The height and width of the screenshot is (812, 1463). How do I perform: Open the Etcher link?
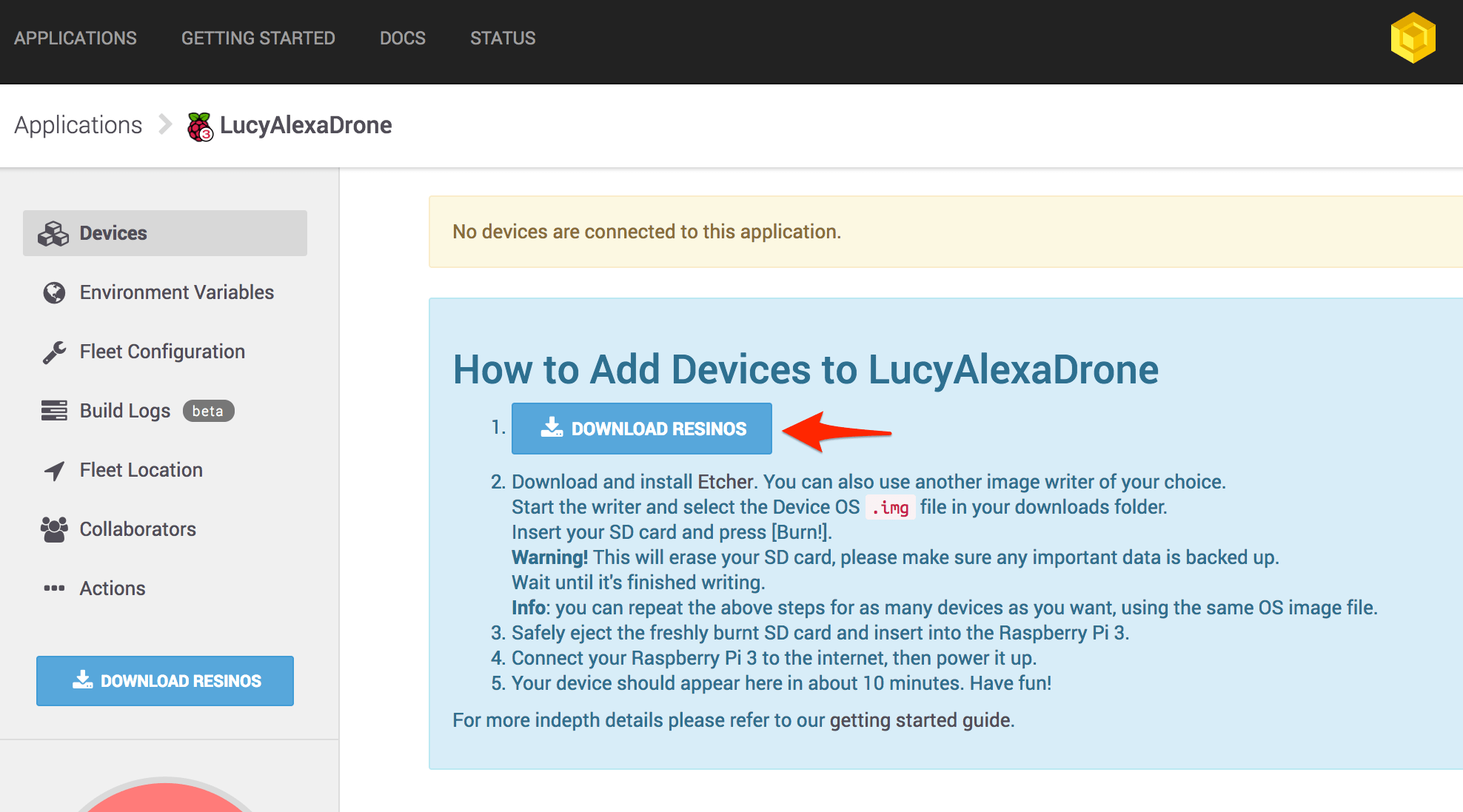725,482
